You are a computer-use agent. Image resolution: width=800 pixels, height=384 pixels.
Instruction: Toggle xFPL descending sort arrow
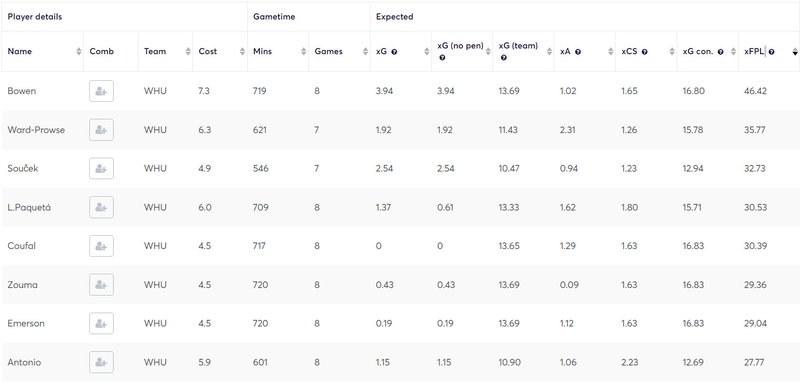point(794,52)
